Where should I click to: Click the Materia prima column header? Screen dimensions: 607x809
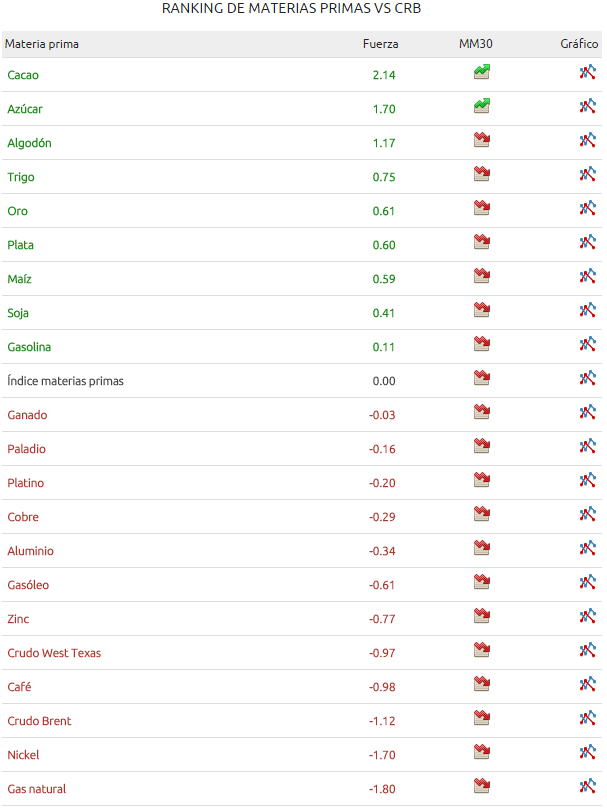tap(42, 44)
